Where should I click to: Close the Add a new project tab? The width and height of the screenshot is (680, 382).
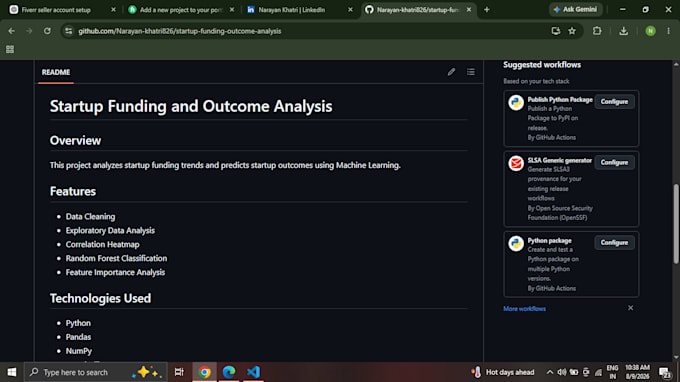(x=232, y=10)
